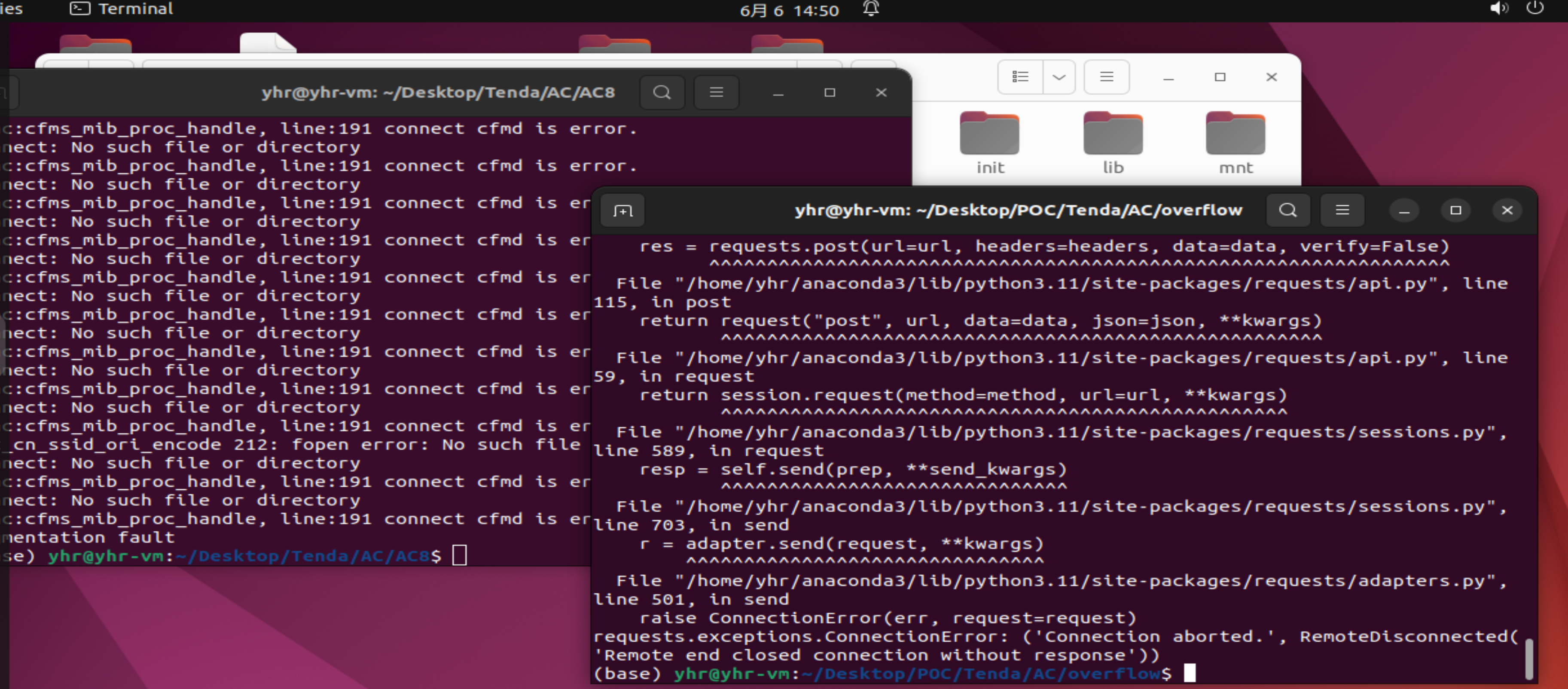Toggle list view in file manager

point(1019,77)
